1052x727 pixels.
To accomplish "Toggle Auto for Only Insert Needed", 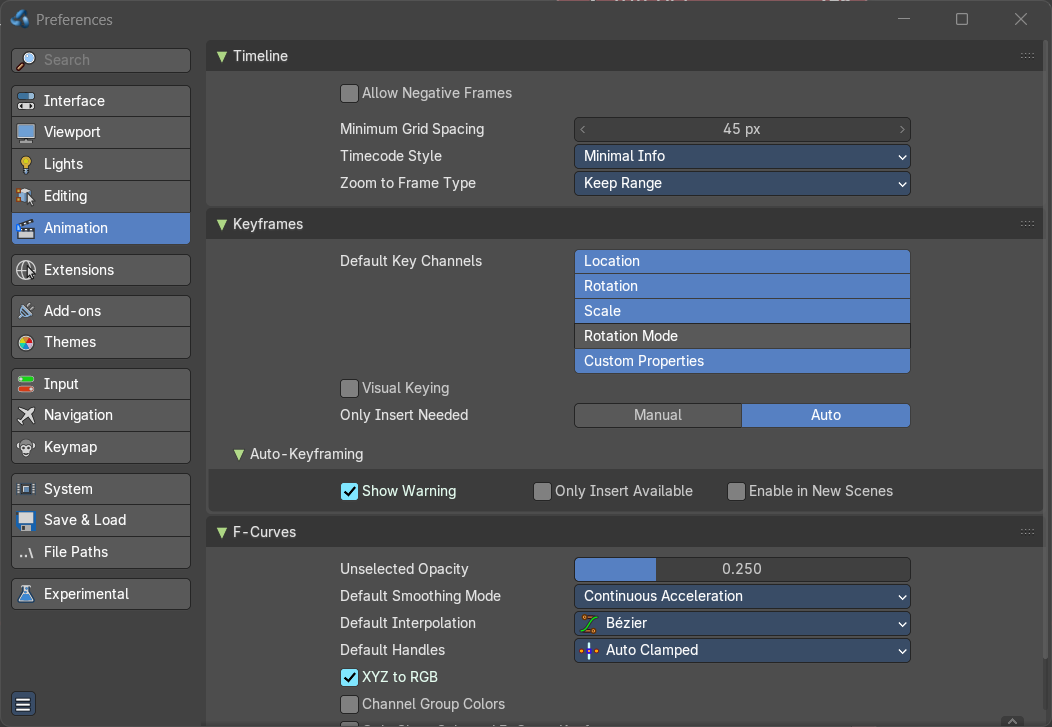I will [826, 415].
